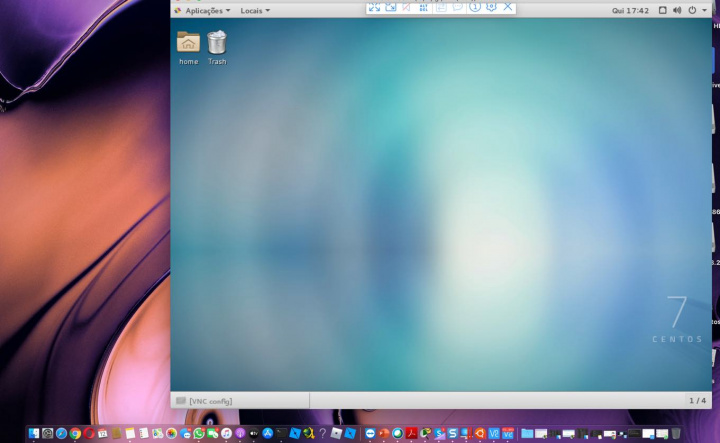720x443 pixels.
Task: Open the home folder icon
Action: point(188,42)
